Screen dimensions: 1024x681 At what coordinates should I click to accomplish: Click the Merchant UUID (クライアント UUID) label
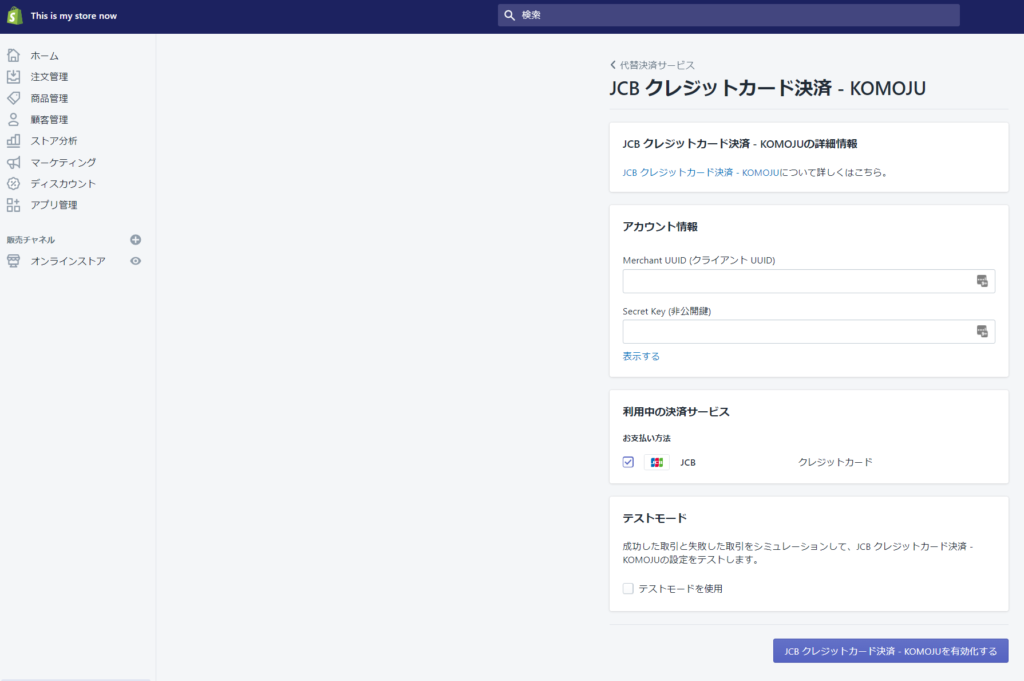699,261
